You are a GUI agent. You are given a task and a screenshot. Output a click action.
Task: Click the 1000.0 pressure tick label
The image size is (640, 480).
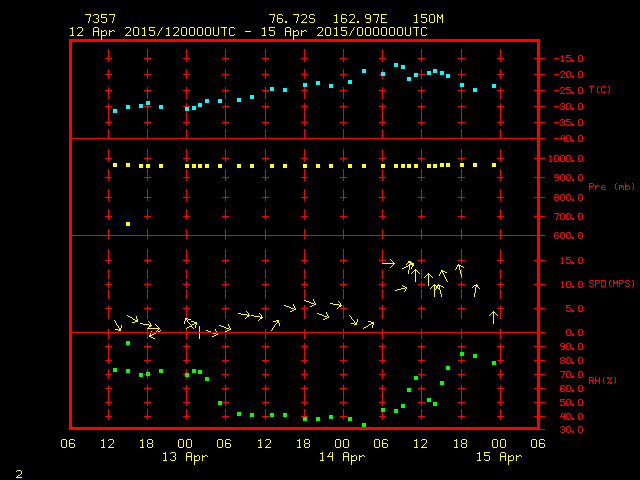(x=564, y=159)
